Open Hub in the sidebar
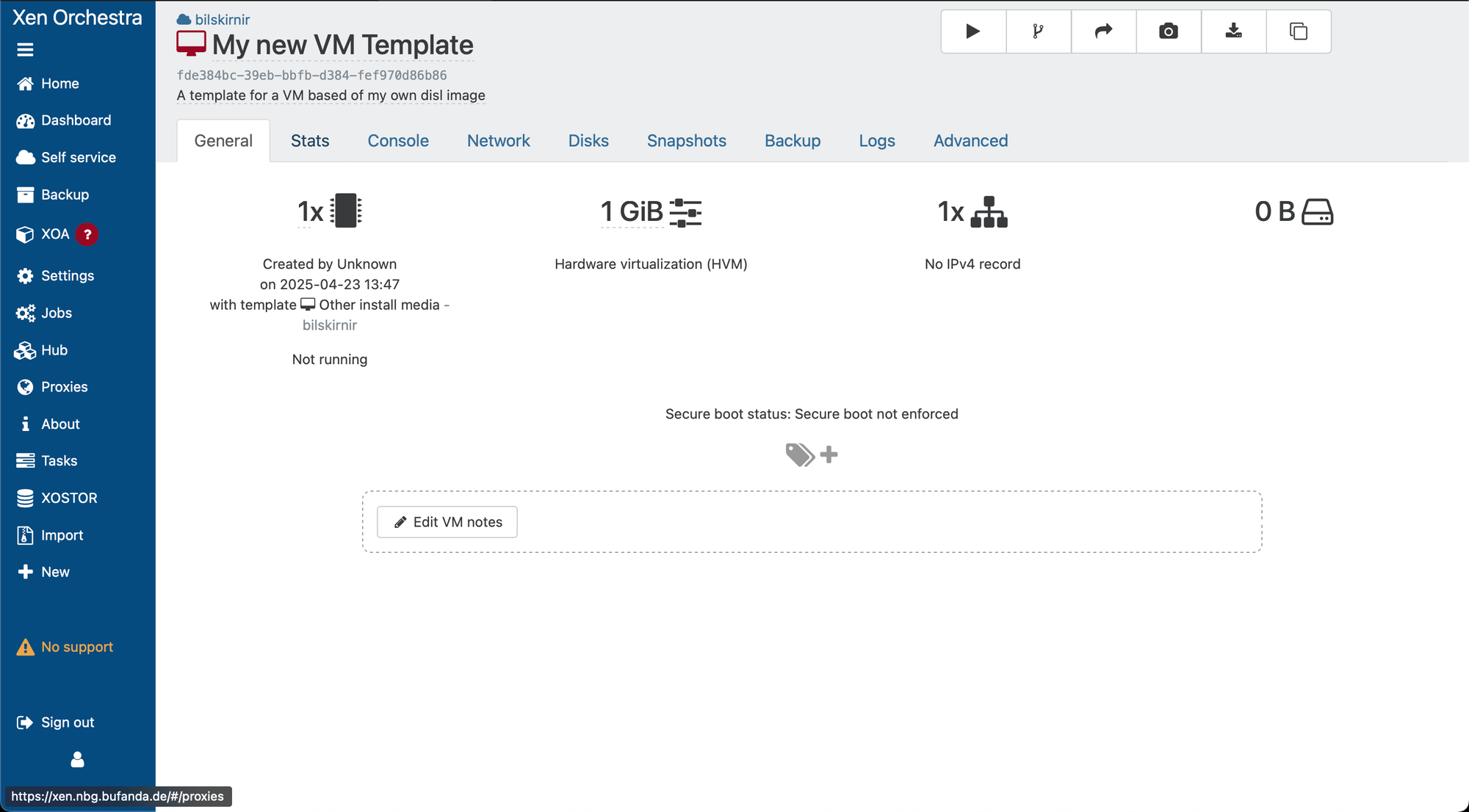The image size is (1469, 812). [78, 350]
